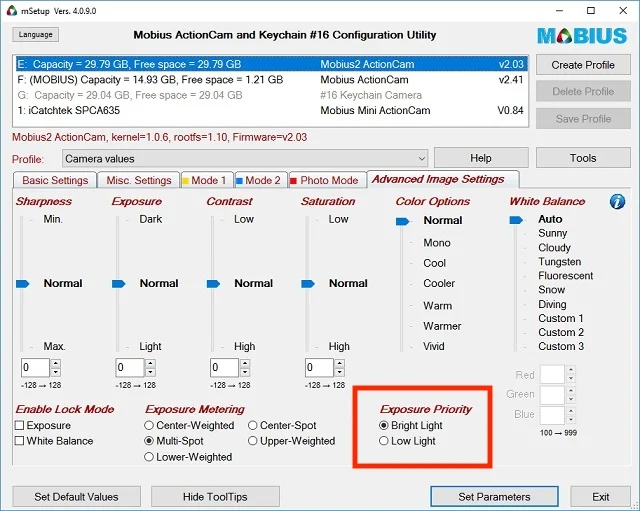Viewport: 640px width, 511px height.
Task: Decrease the Exposure value with down arrow
Action: (151, 372)
